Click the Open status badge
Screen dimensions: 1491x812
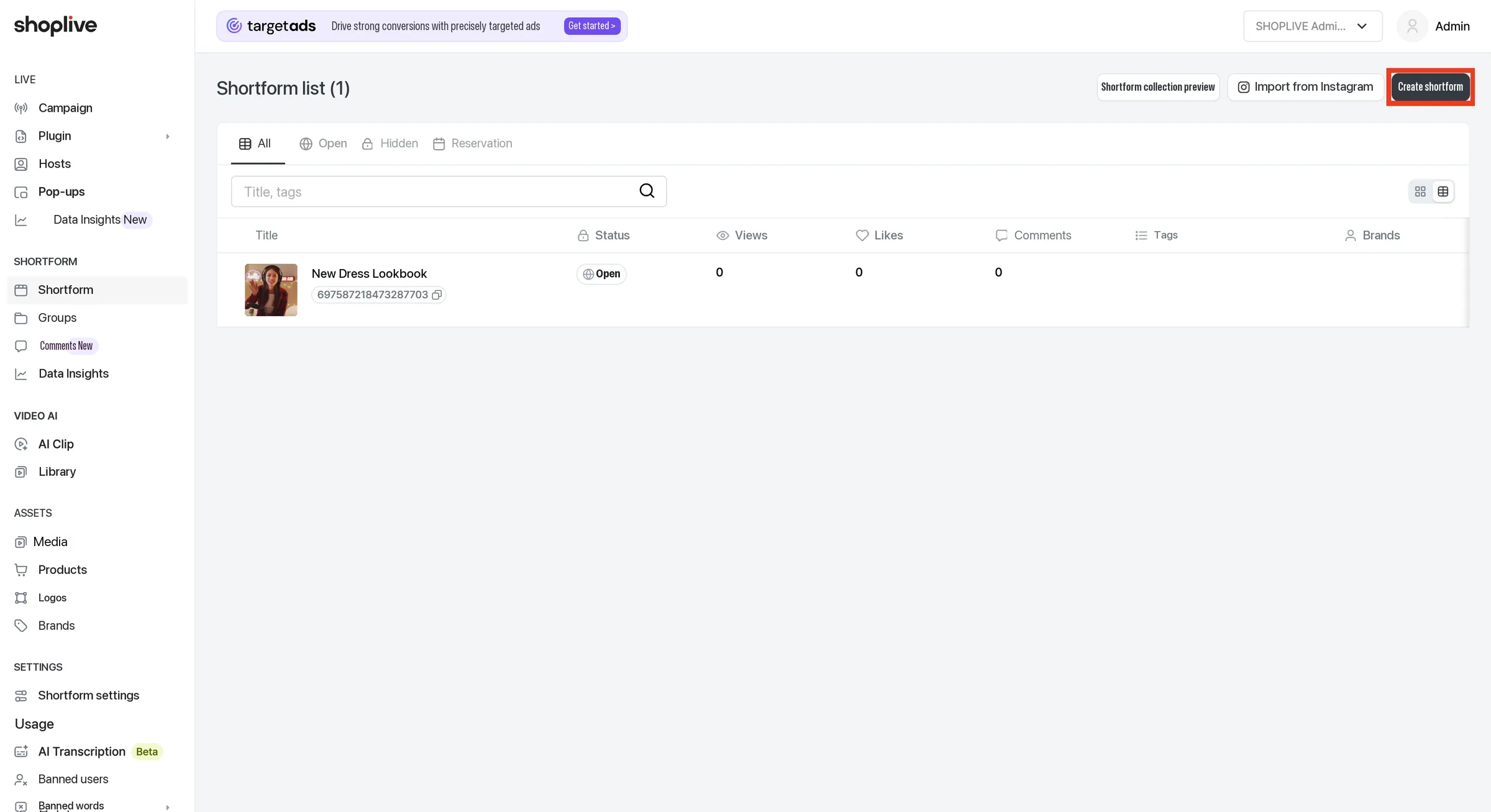coord(601,274)
